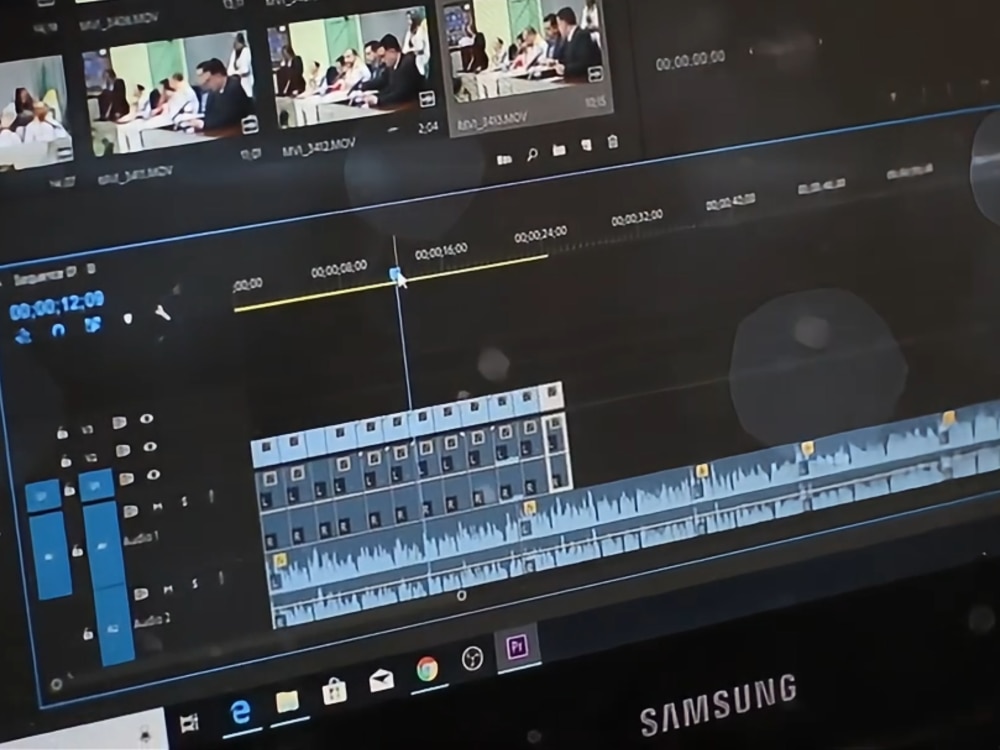Select the Sequence 01 timeline tab

pos(45,275)
